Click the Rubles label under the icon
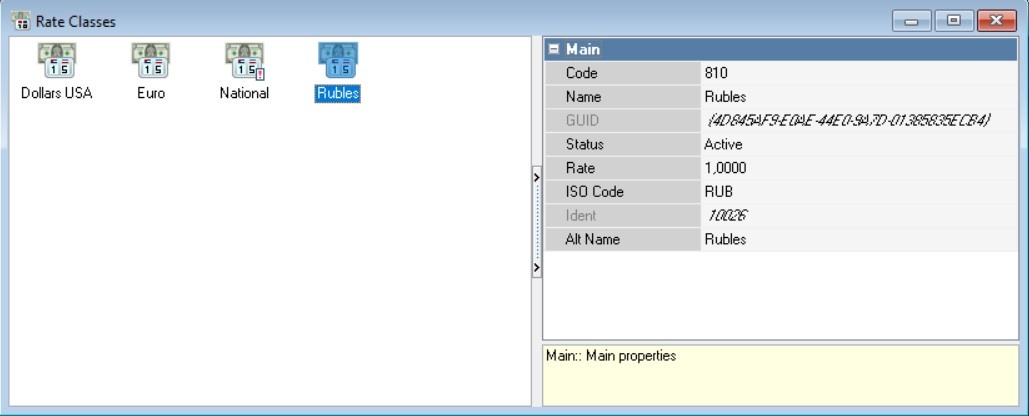The width and height of the screenshot is (1029, 416). [x=337, y=94]
